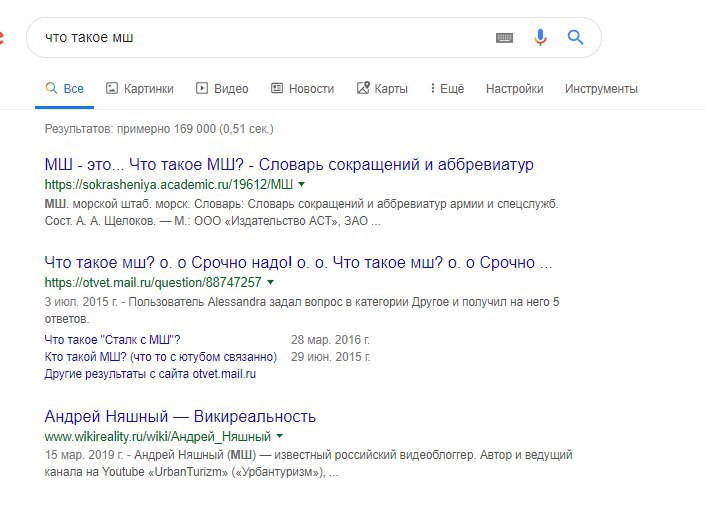Open sublink 'Кто такой МШ? (что то с ютубом связанно)'
Image resolution: width=706 pixels, height=508 pixels.
[x=160, y=357]
